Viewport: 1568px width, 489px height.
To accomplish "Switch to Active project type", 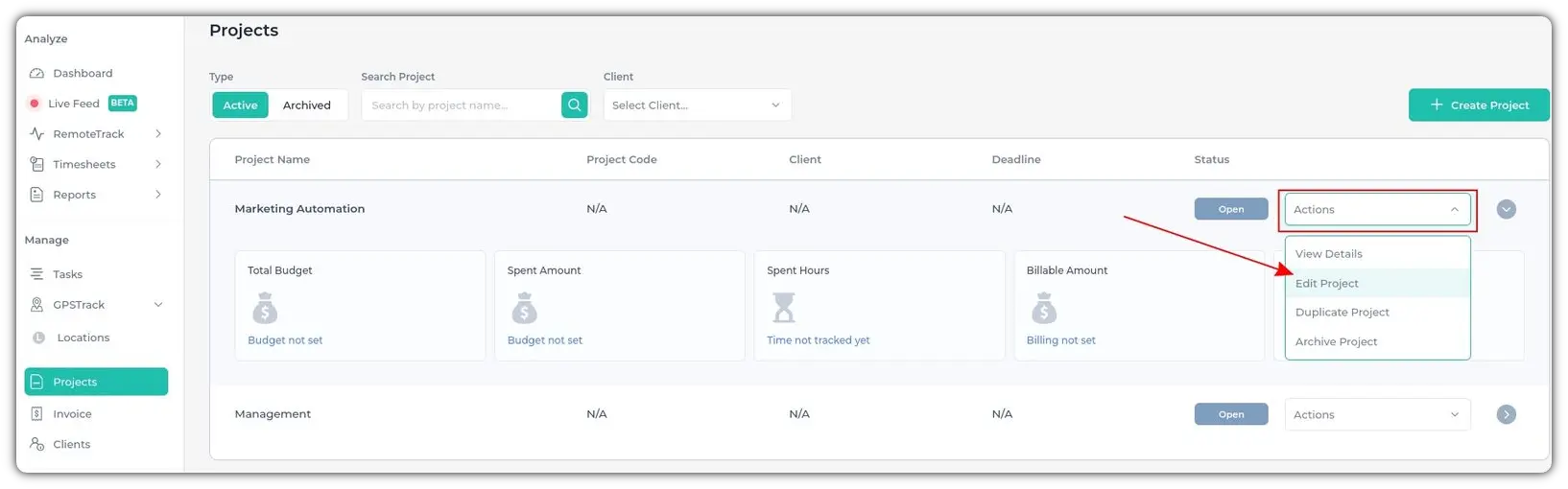I will [x=240, y=105].
